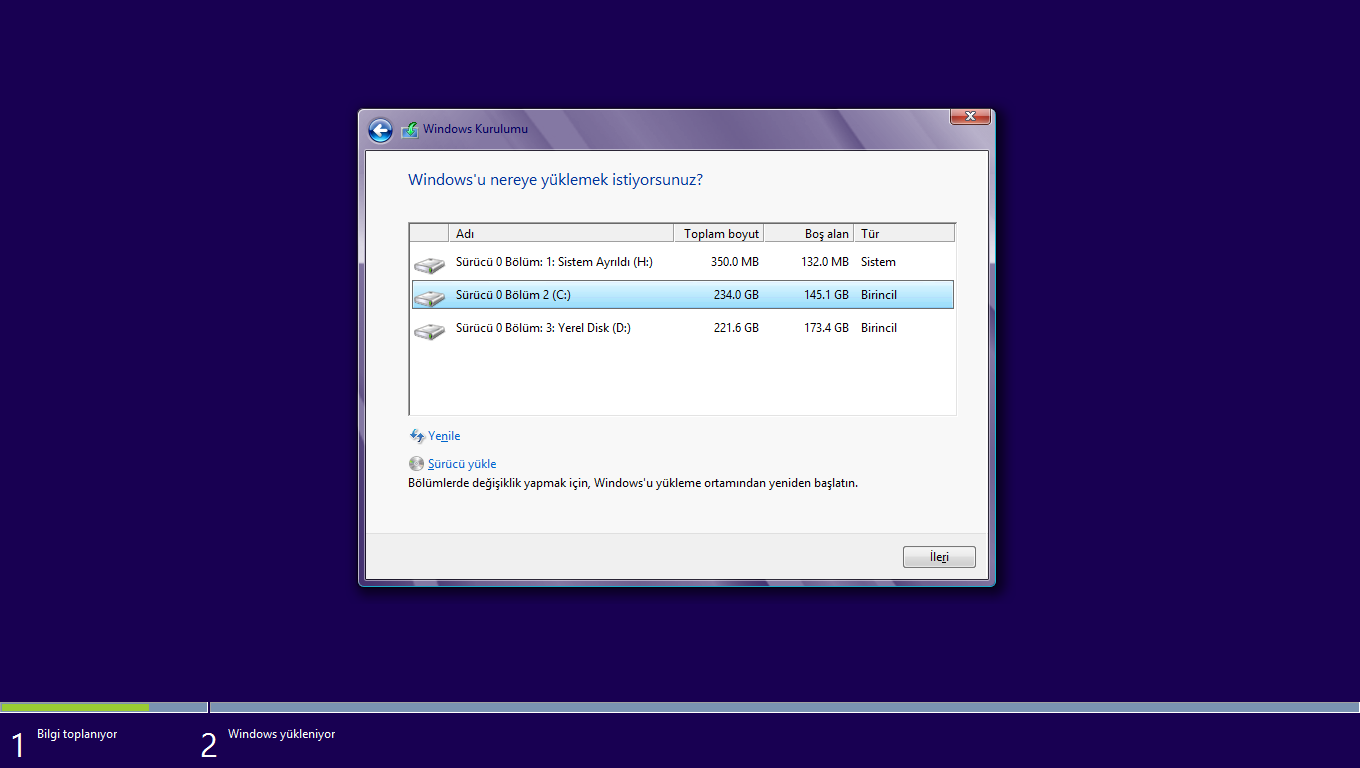Sort by the Adı column header
Viewport: 1360px width, 768px height.
click(x=561, y=233)
